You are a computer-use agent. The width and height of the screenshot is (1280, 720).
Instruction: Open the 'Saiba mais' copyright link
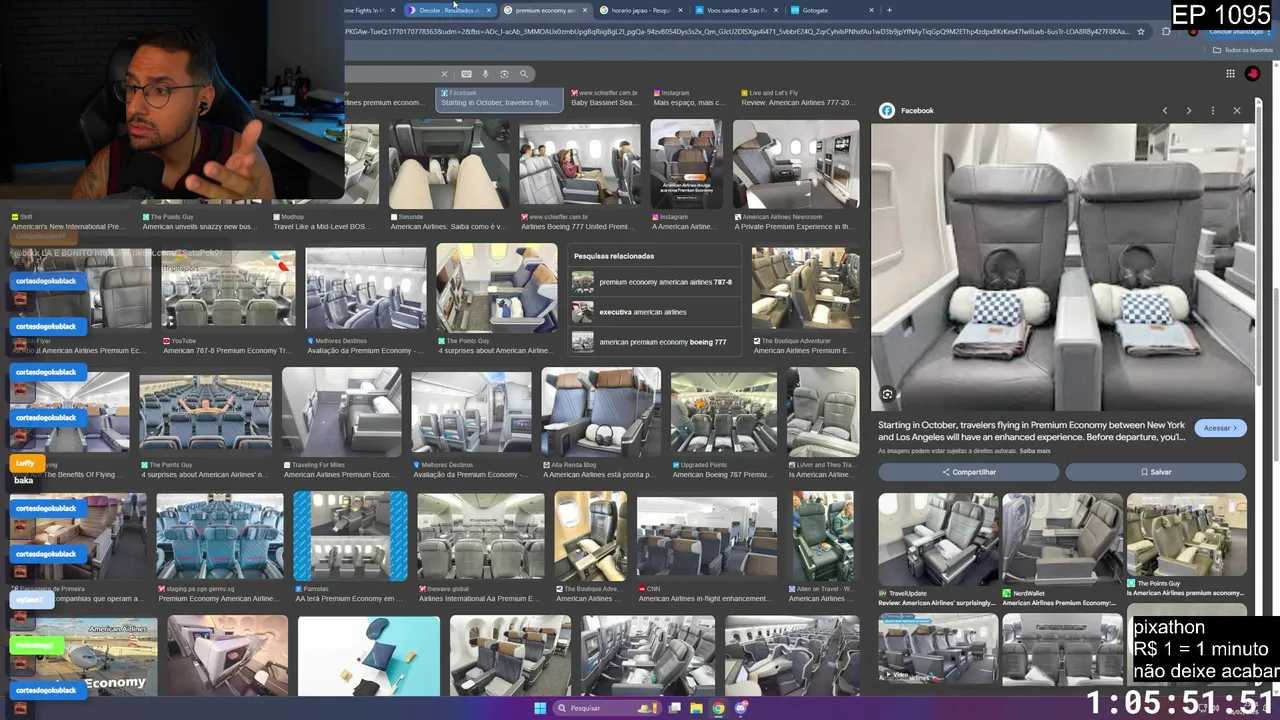[1036, 451]
